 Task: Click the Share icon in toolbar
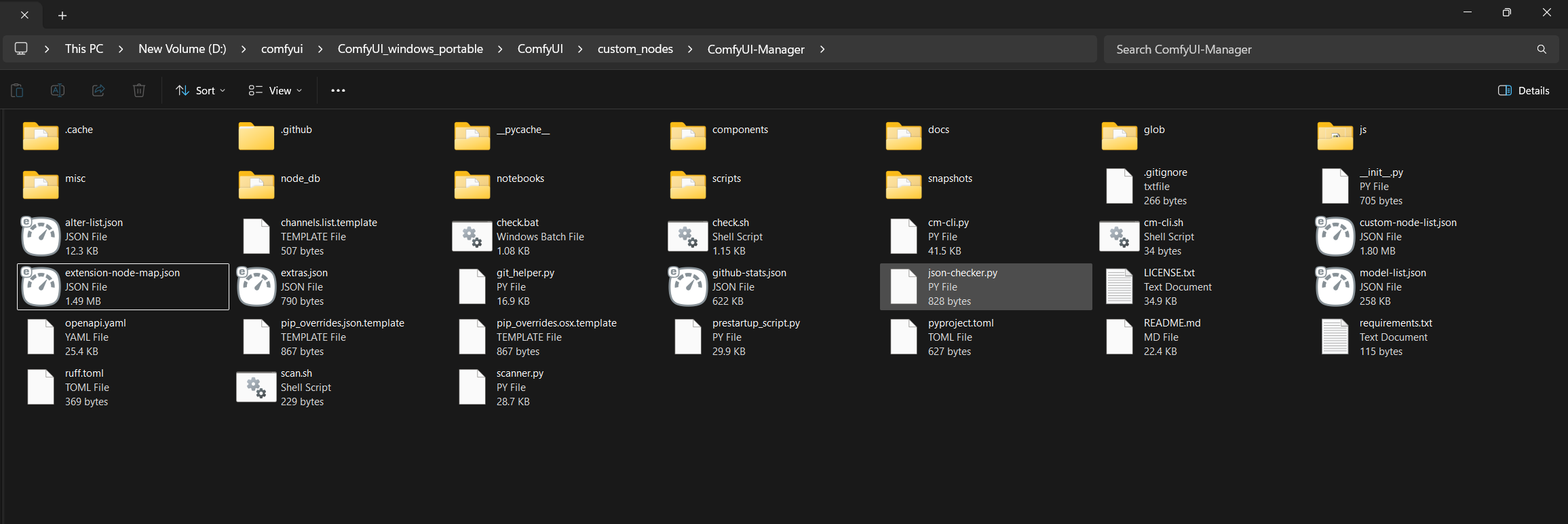tap(98, 90)
